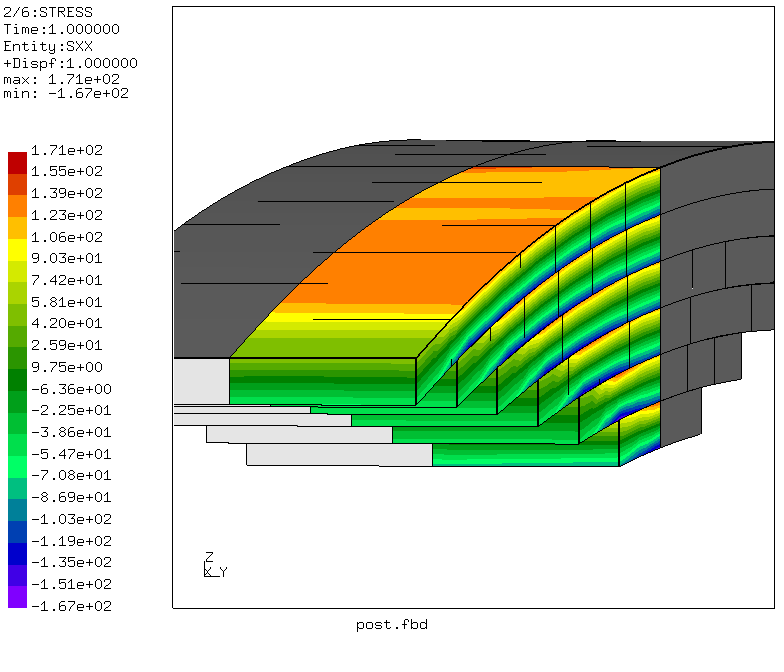Image resolution: width=784 pixels, height=672 pixels.
Task: Click the legend value 9.03e+01
Action: (x=66, y=258)
